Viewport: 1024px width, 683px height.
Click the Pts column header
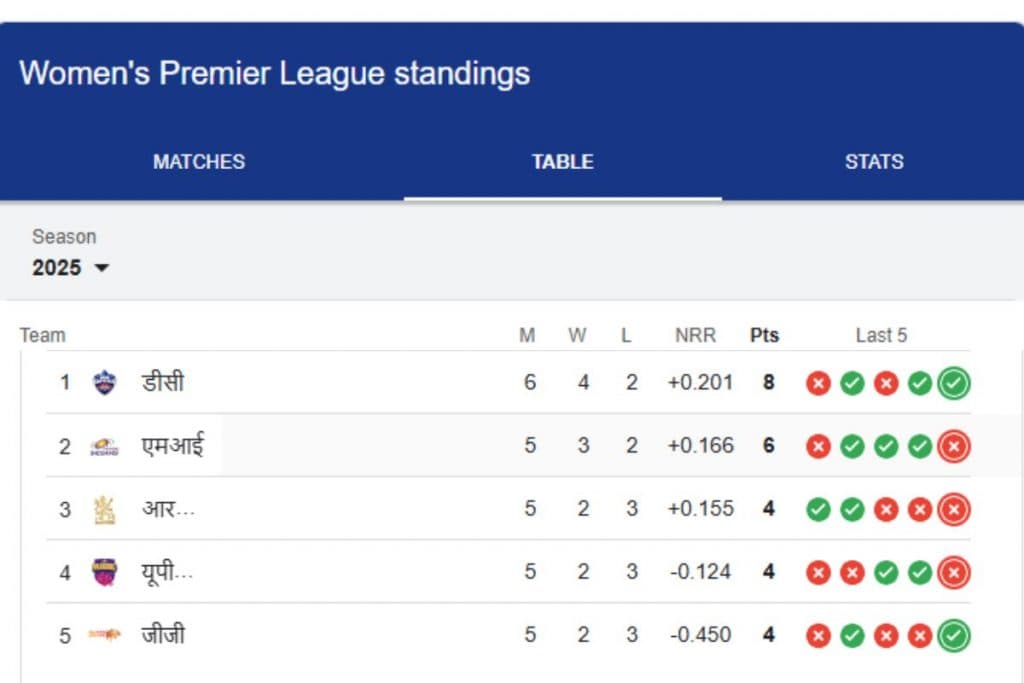click(x=765, y=335)
